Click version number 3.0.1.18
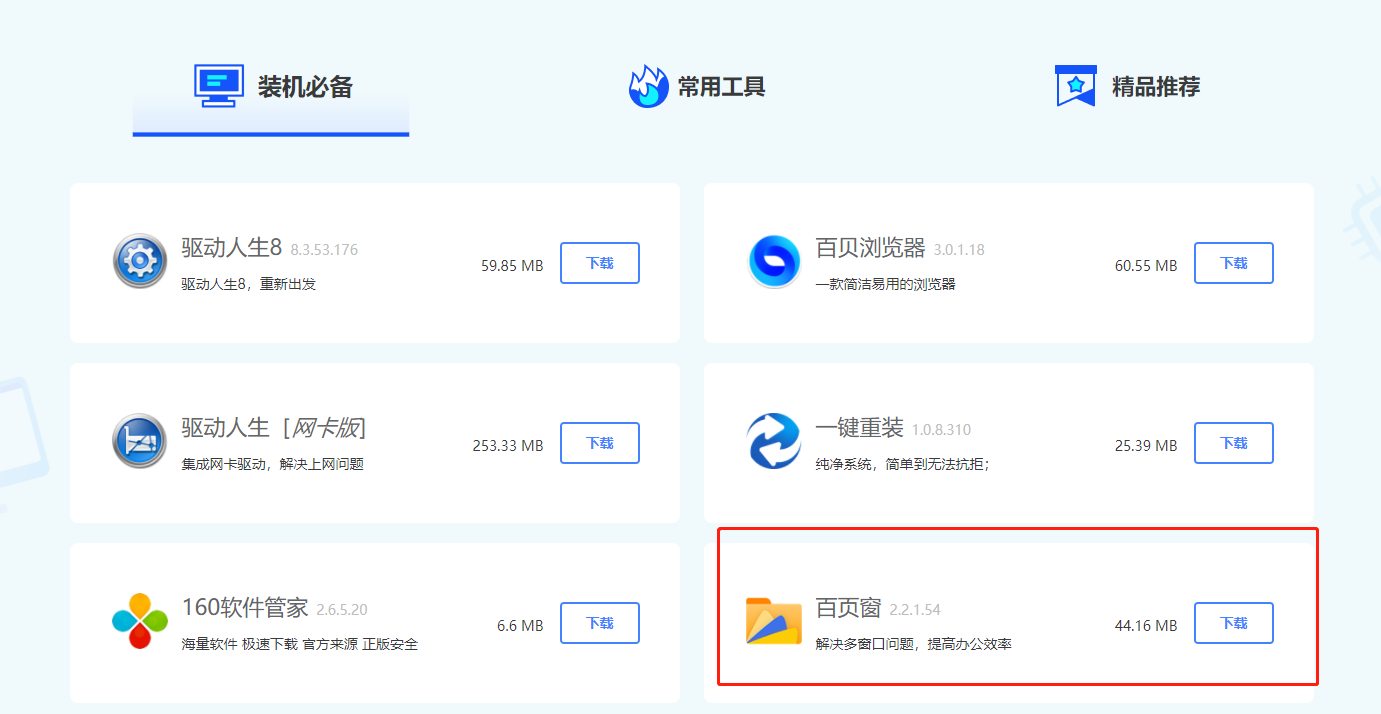 (959, 250)
